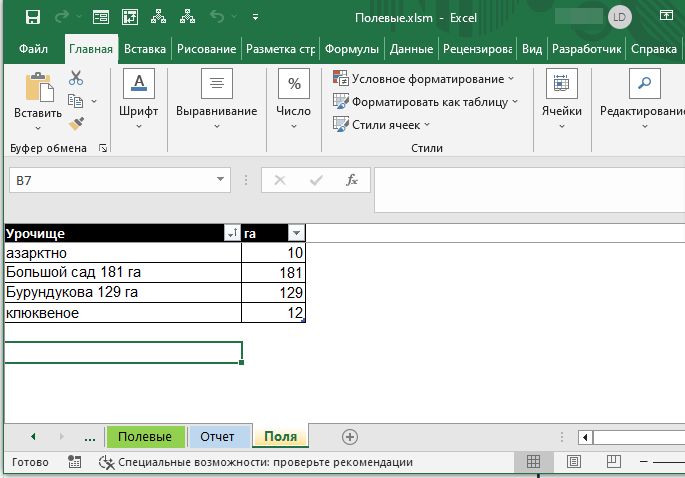Open Форматировать как таблицу menu
Viewport: 685px width, 478px height.
pyautogui.click(x=425, y=102)
